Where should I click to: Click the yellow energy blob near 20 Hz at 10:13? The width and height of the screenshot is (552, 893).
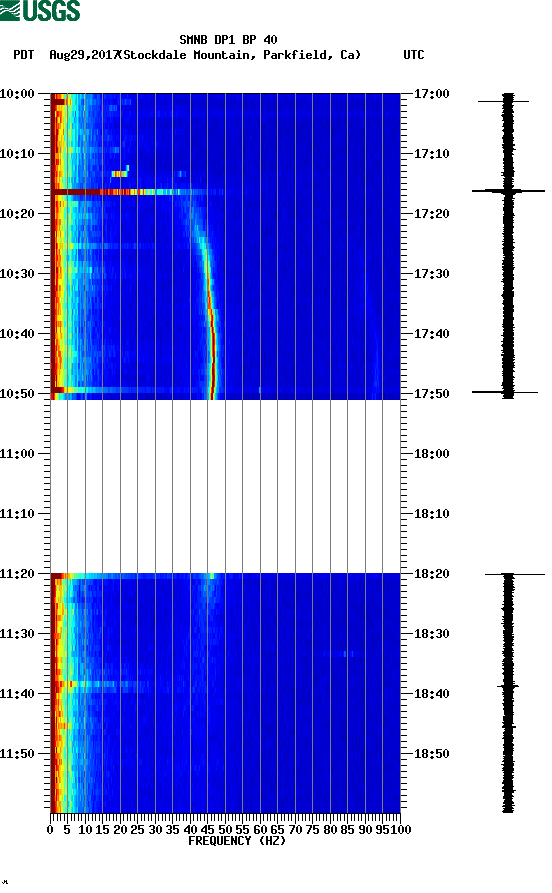[120, 174]
